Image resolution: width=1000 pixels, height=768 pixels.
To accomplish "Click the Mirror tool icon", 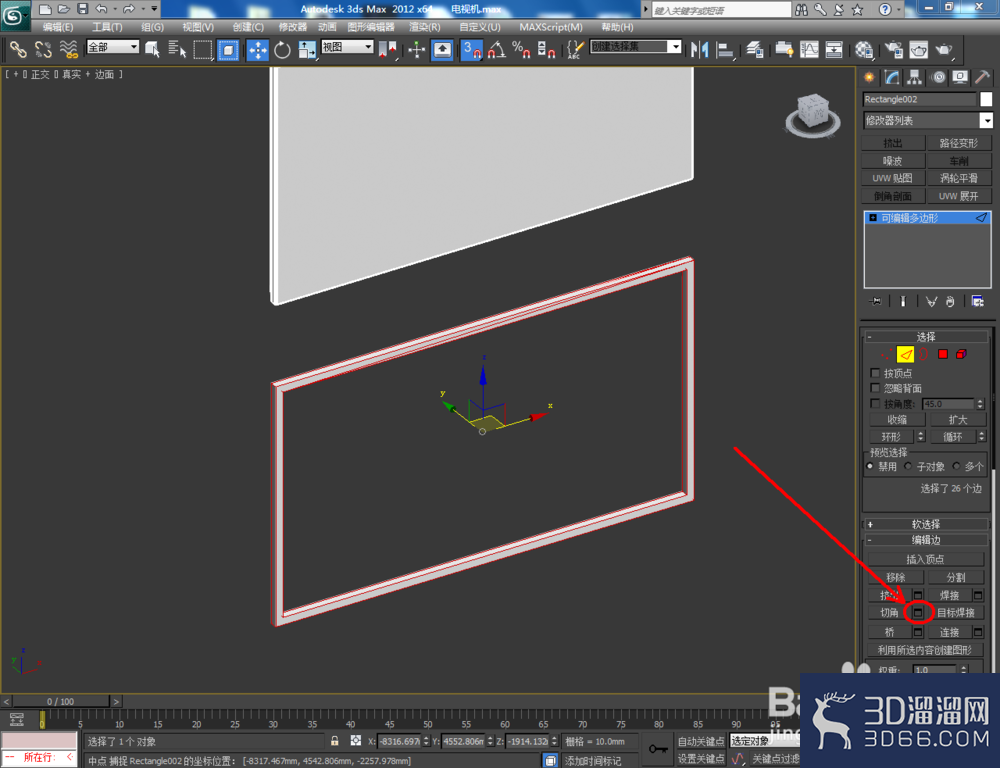I will (x=699, y=49).
